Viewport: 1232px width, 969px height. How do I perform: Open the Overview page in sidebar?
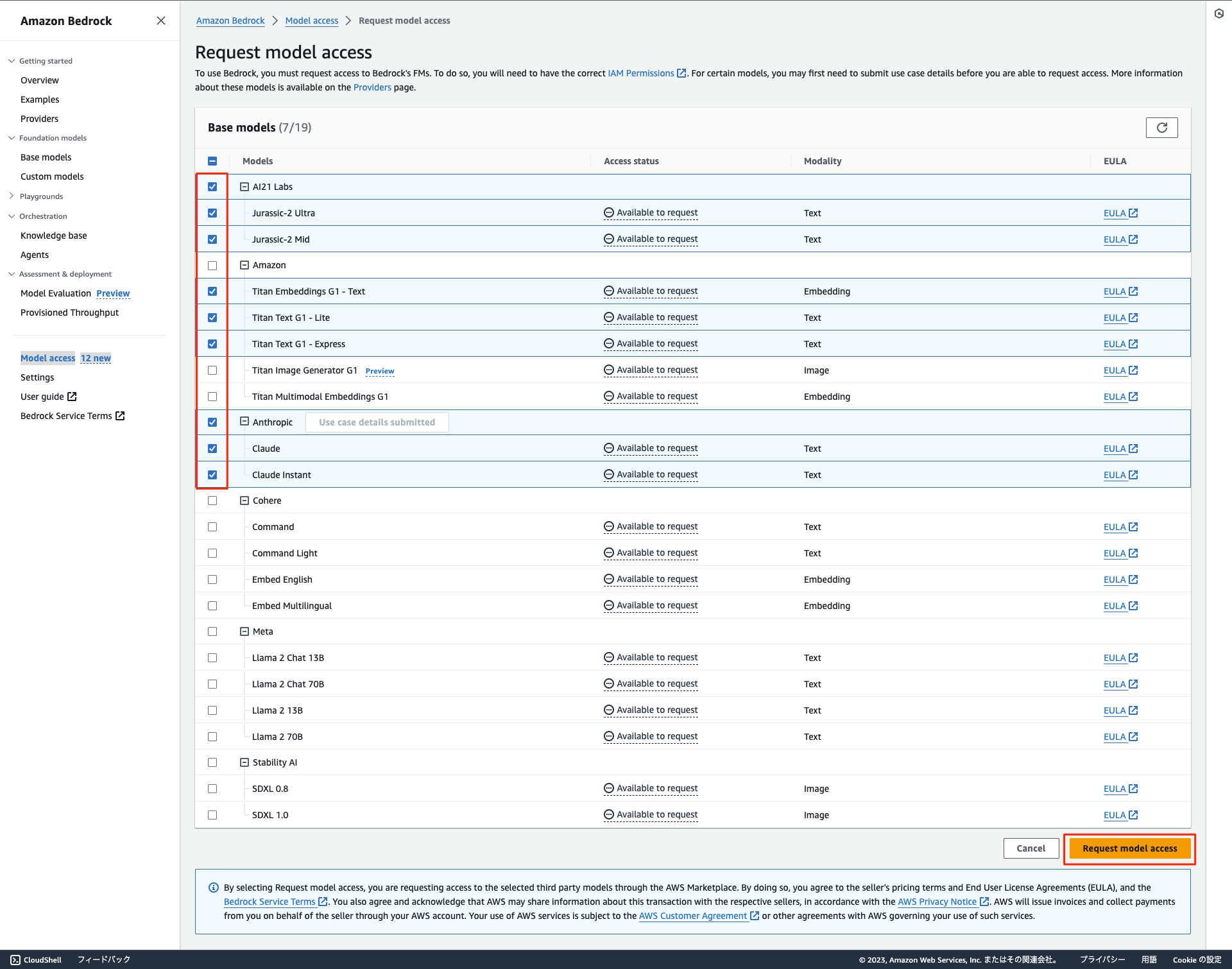(x=40, y=80)
